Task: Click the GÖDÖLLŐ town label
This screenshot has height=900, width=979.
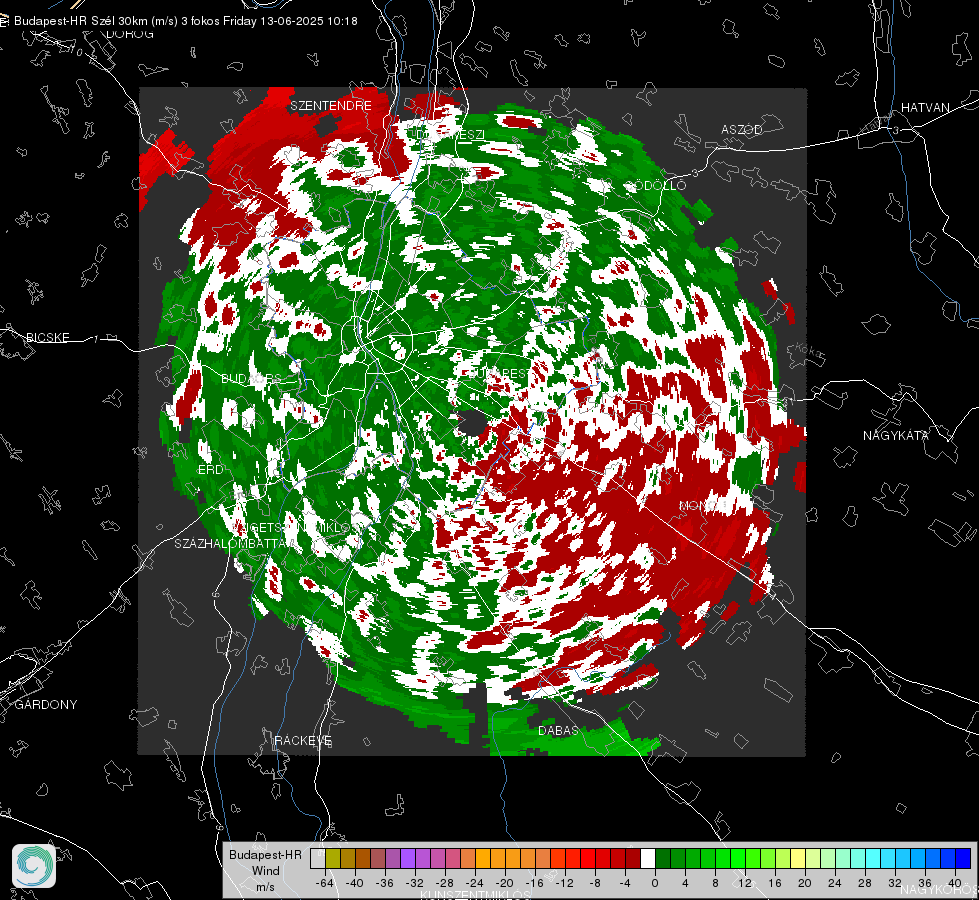Action: pos(656,185)
